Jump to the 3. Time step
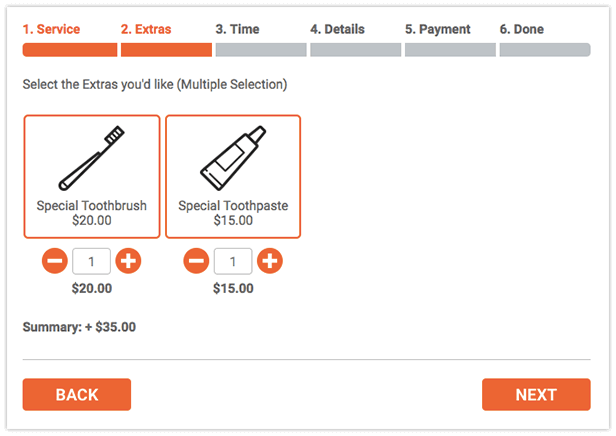 click(237, 29)
